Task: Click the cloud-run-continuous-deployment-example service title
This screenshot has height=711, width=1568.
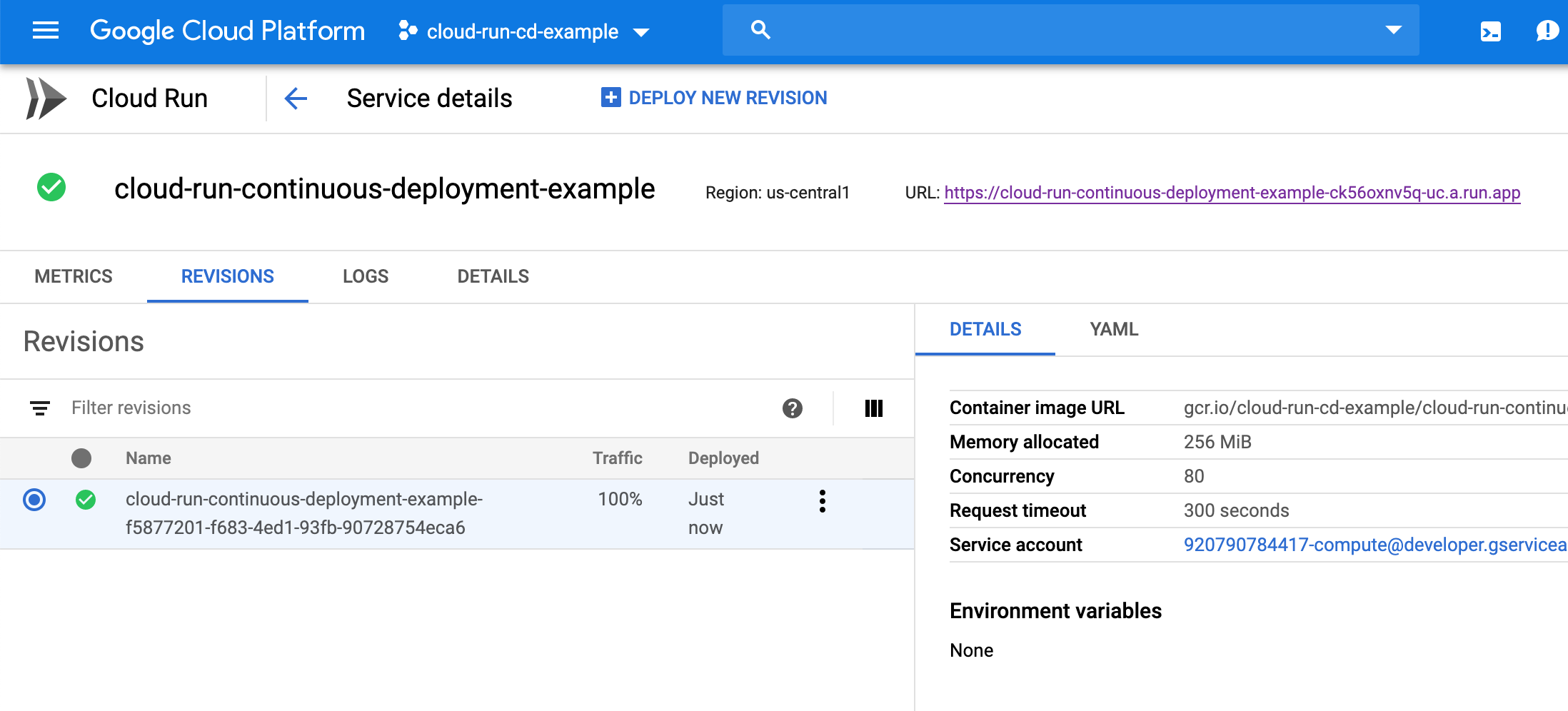Action: click(384, 188)
